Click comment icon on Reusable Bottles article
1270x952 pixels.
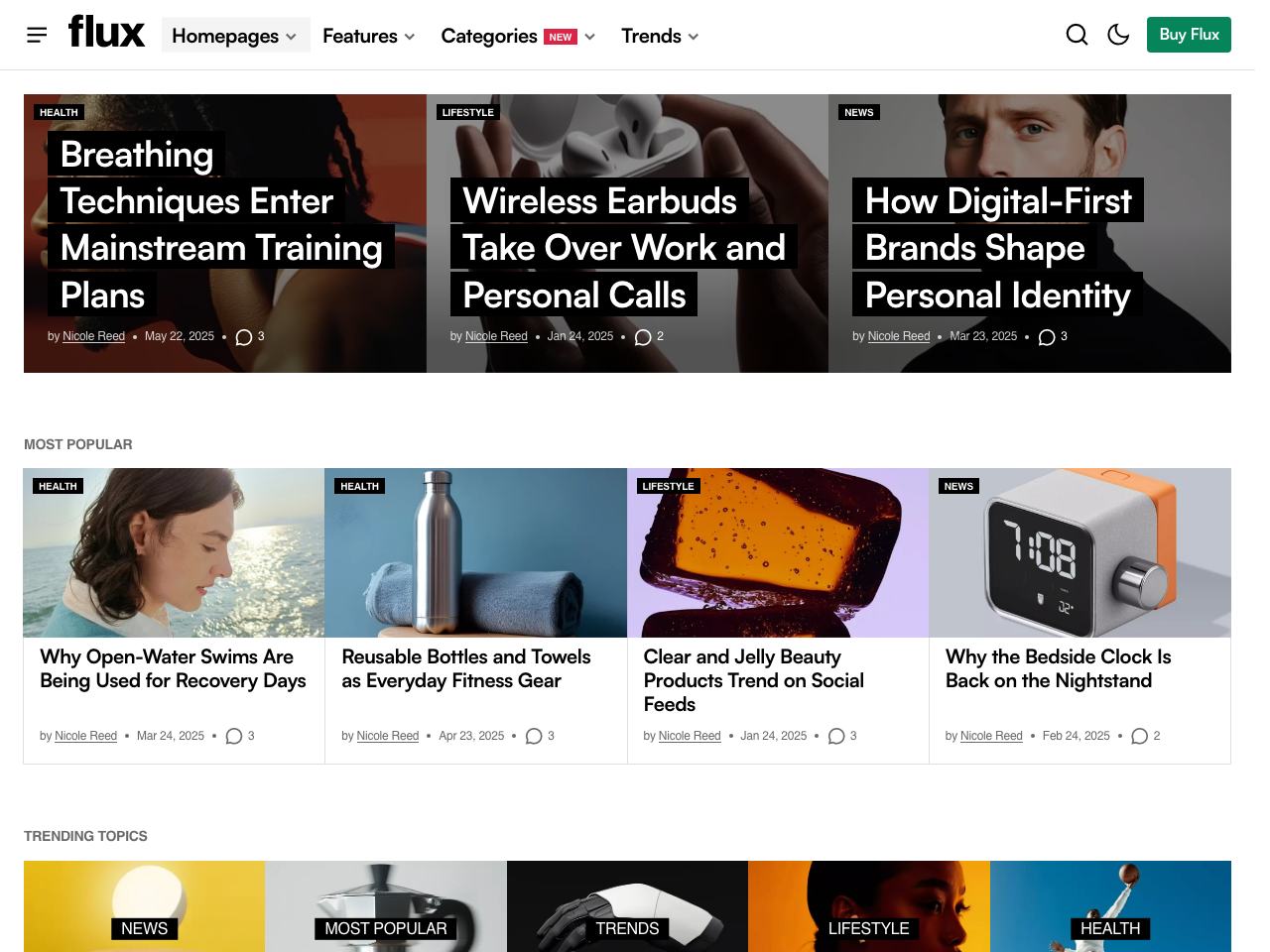click(534, 736)
